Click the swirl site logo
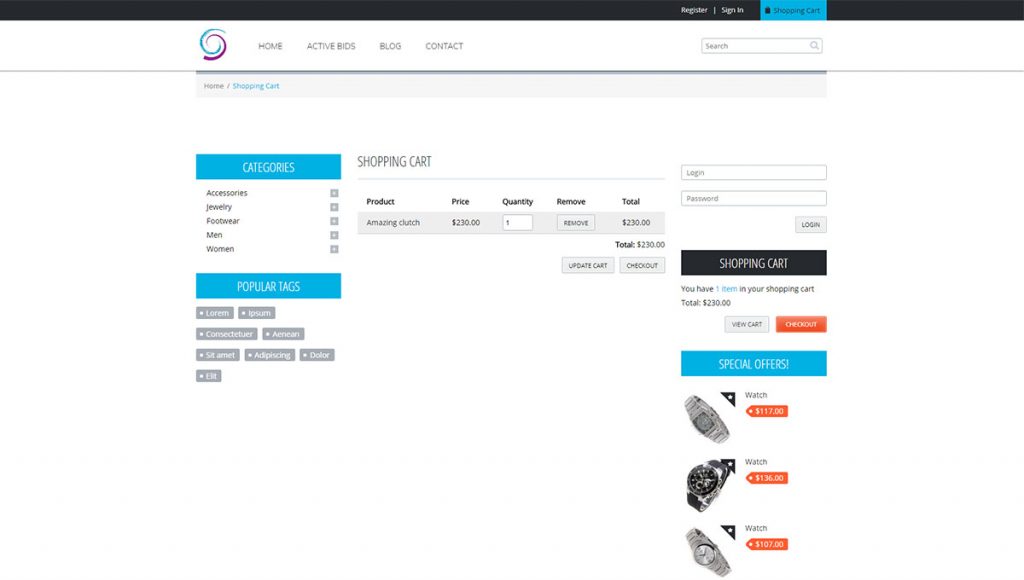The height and width of the screenshot is (580, 1024). click(213, 45)
